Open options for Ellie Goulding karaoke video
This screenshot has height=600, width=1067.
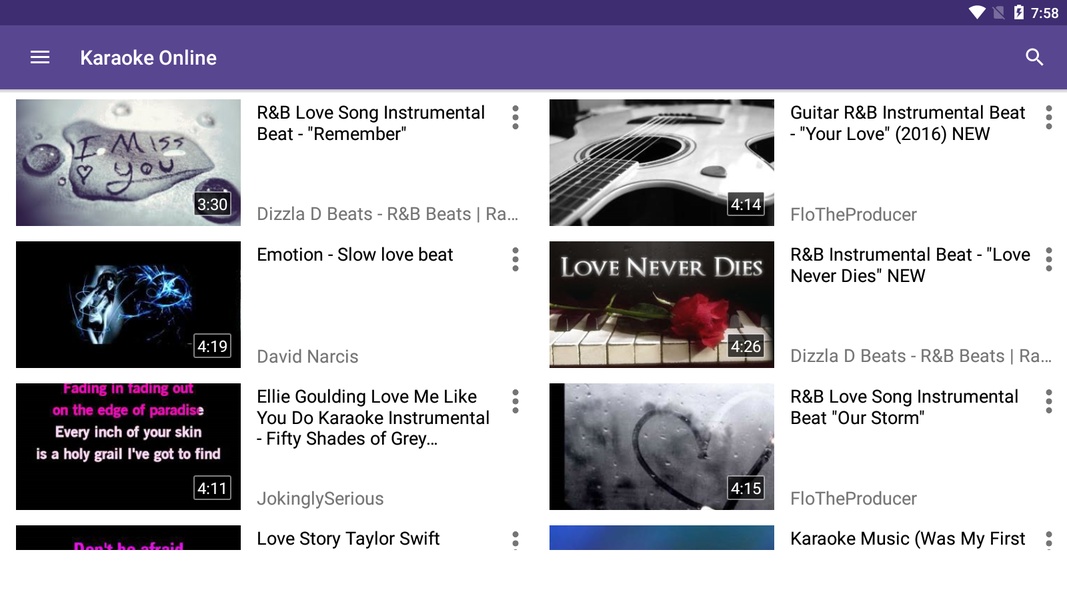pyautogui.click(x=515, y=401)
